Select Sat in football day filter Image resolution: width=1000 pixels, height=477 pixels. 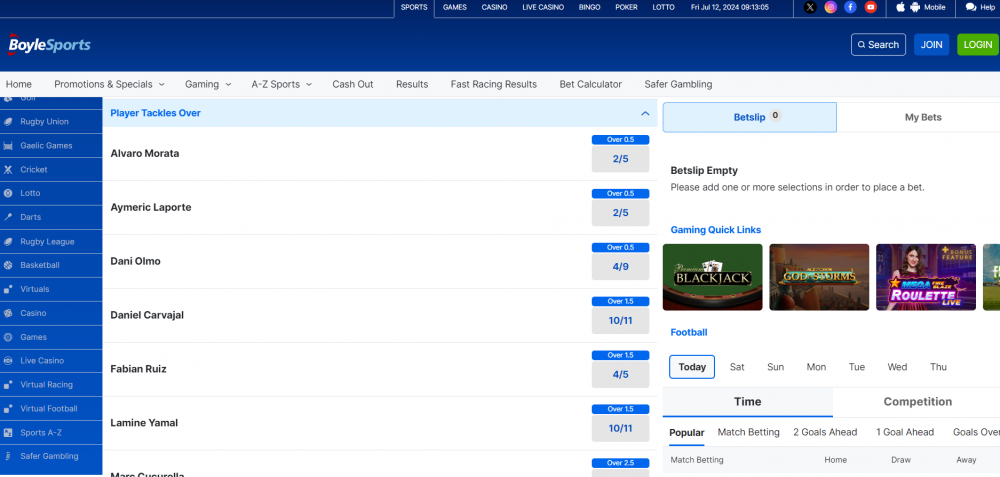pyautogui.click(x=737, y=367)
